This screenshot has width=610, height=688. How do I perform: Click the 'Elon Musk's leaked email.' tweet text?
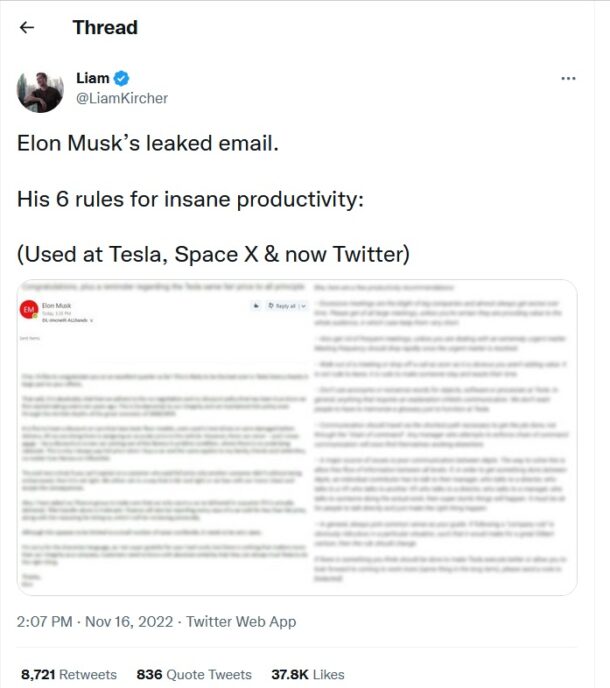pyautogui.click(x=147, y=143)
